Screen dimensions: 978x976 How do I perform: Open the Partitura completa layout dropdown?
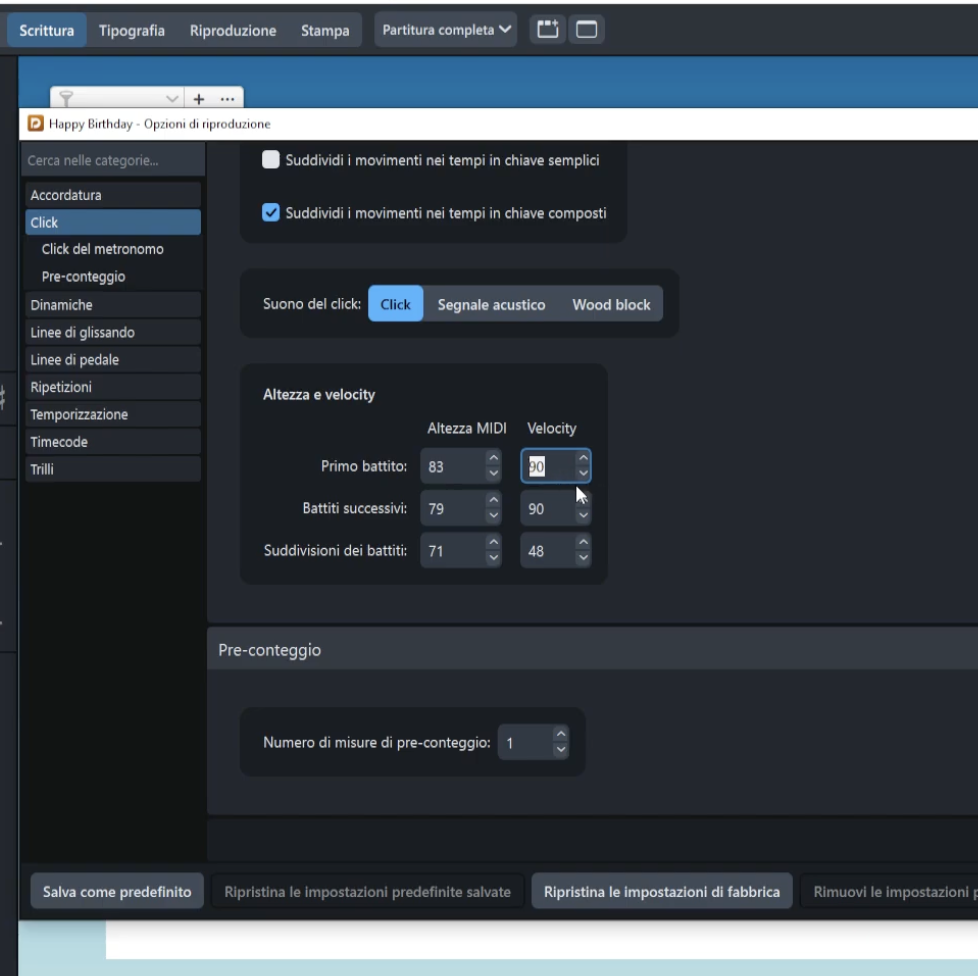(446, 30)
